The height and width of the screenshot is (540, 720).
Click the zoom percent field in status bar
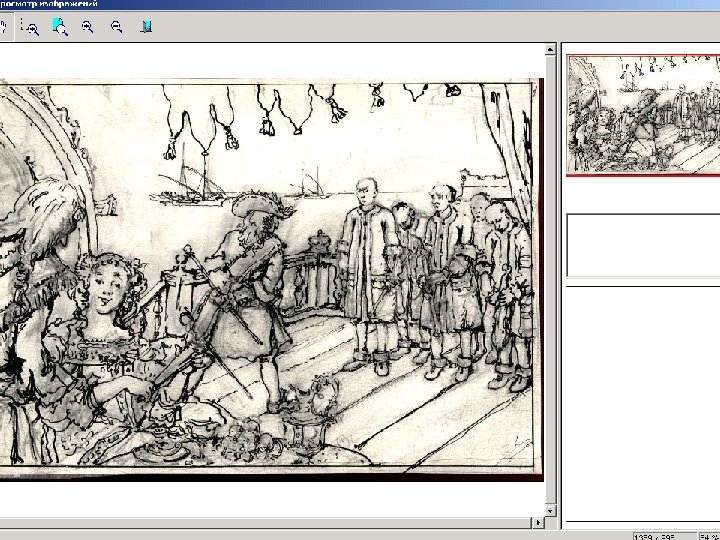709,536
